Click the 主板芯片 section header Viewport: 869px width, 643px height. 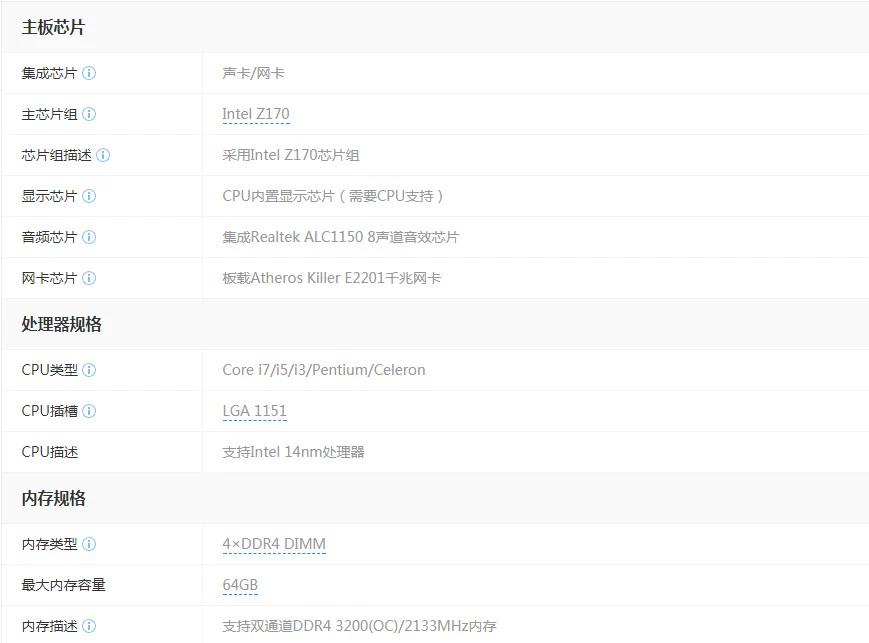tap(53, 27)
